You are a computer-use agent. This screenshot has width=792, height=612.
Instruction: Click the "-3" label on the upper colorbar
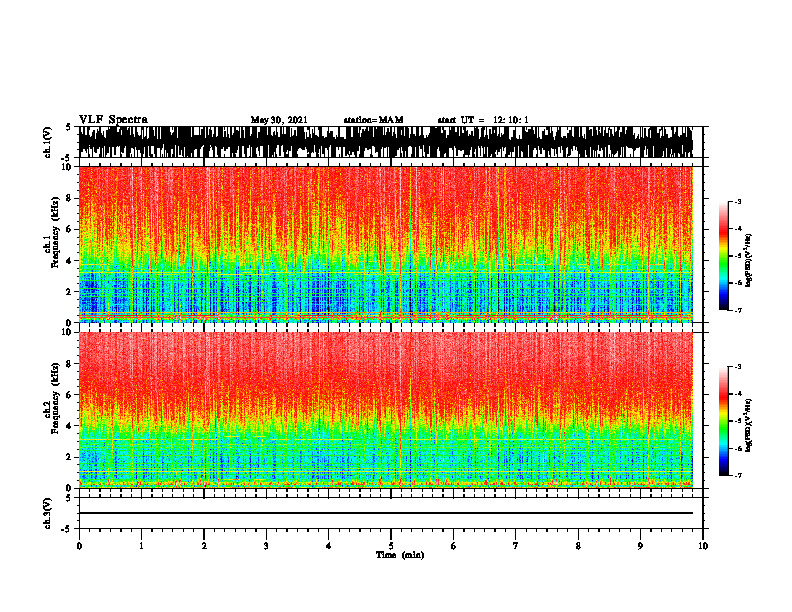(x=738, y=201)
